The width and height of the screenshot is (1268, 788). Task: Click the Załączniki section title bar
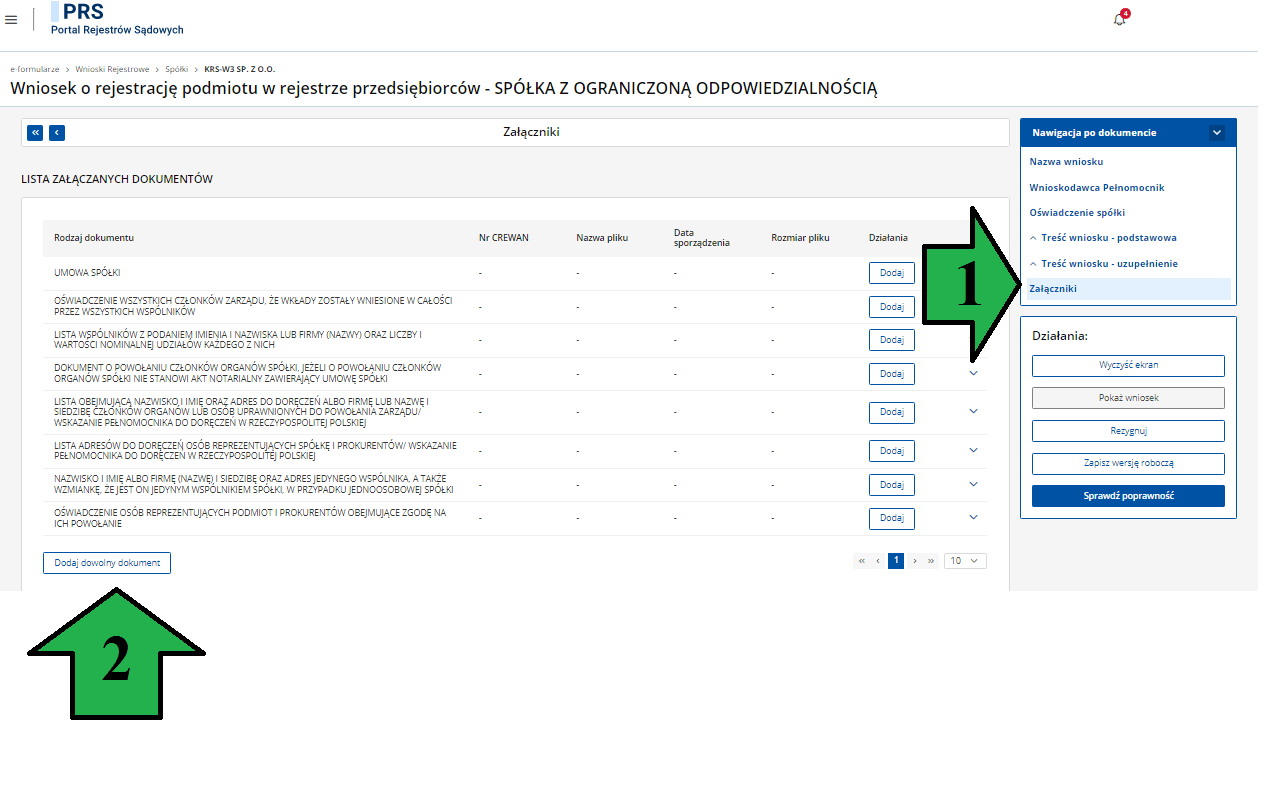(516, 132)
